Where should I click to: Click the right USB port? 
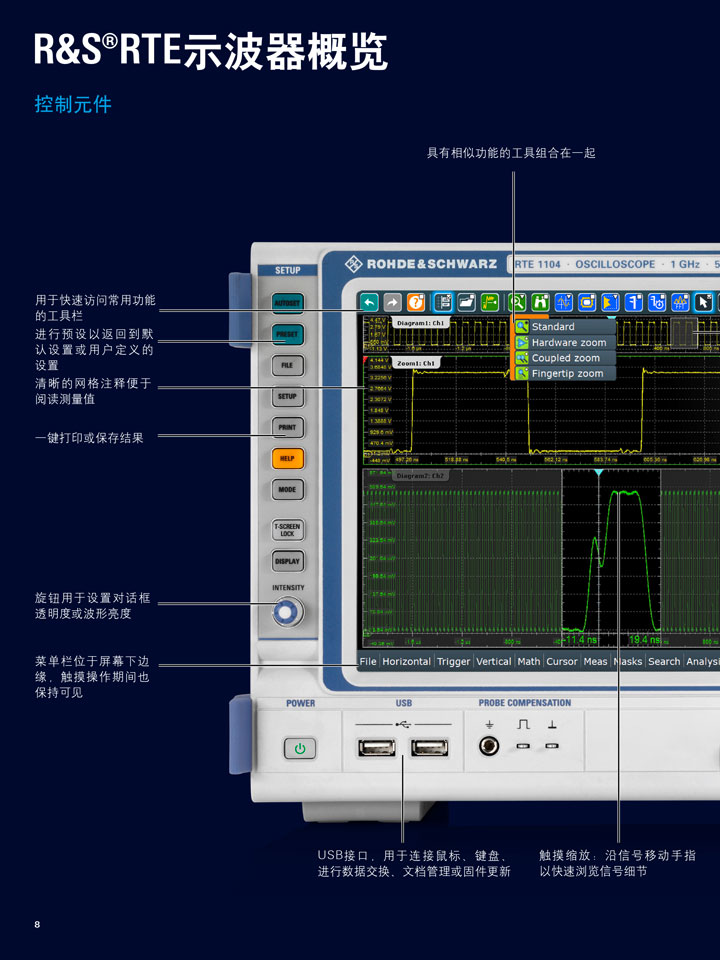pyautogui.click(x=429, y=748)
